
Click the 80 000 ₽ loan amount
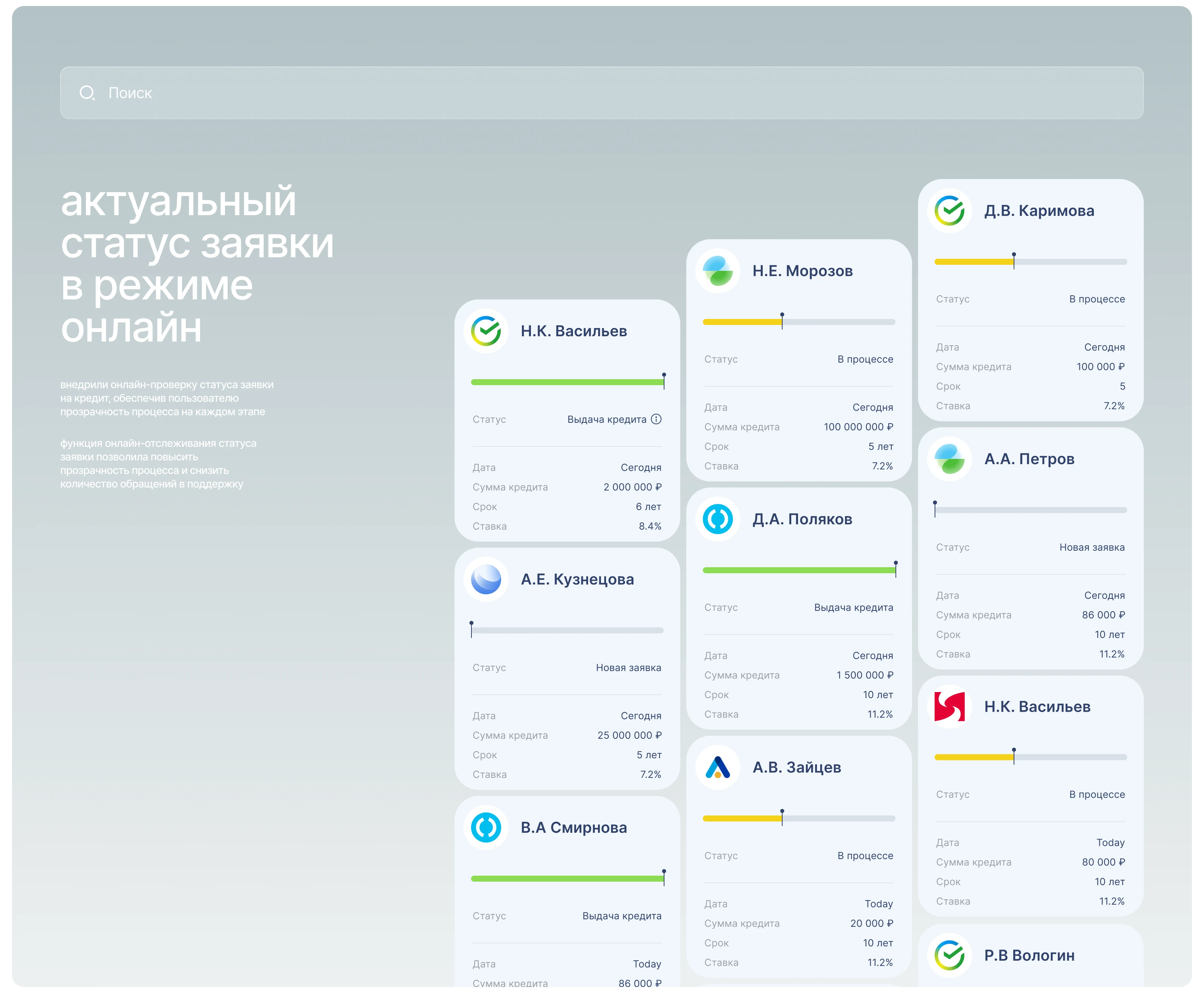[x=1103, y=862]
